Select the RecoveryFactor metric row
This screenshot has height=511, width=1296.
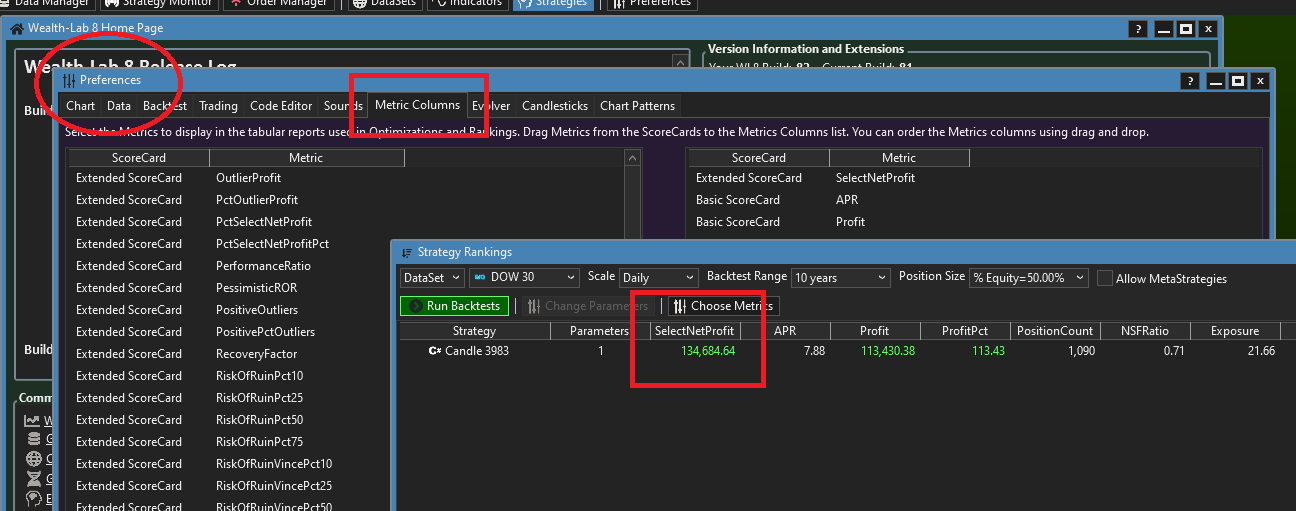pos(229,354)
